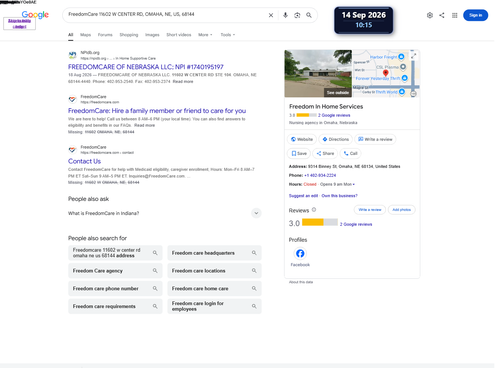Open 2 Google reviews link beside 3.0 rating

click(356, 224)
